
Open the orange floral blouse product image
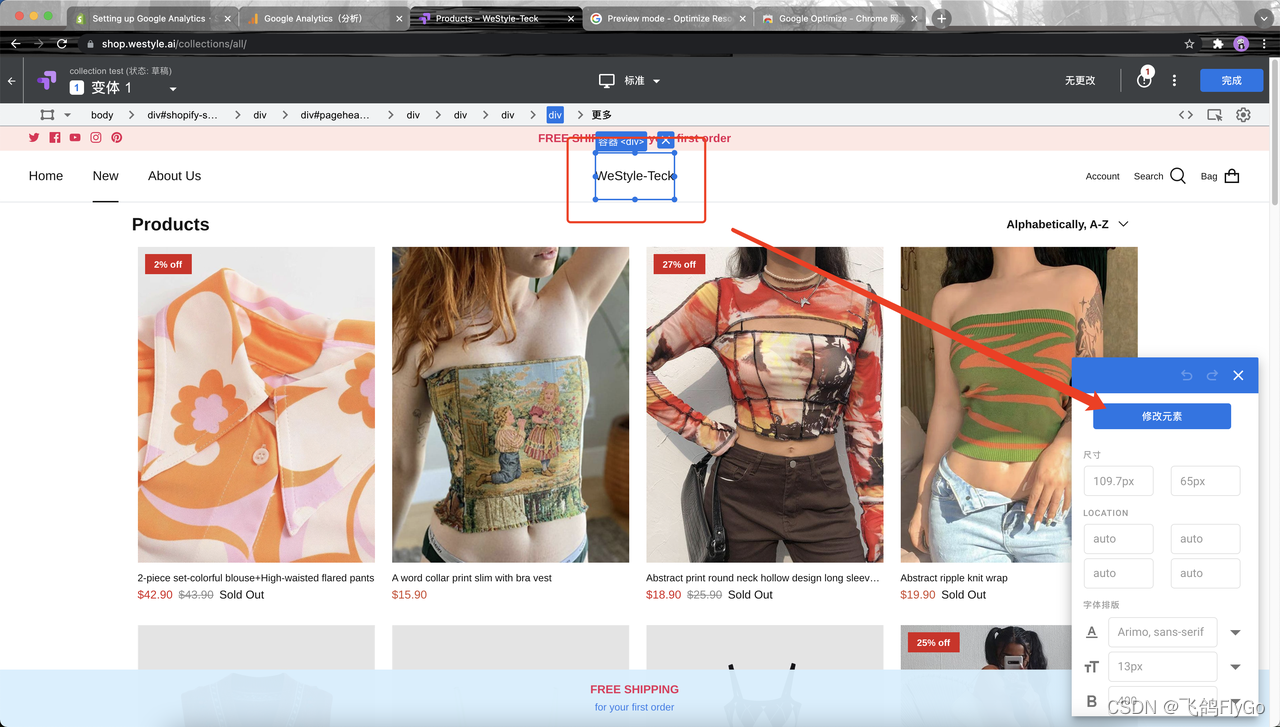click(x=256, y=405)
